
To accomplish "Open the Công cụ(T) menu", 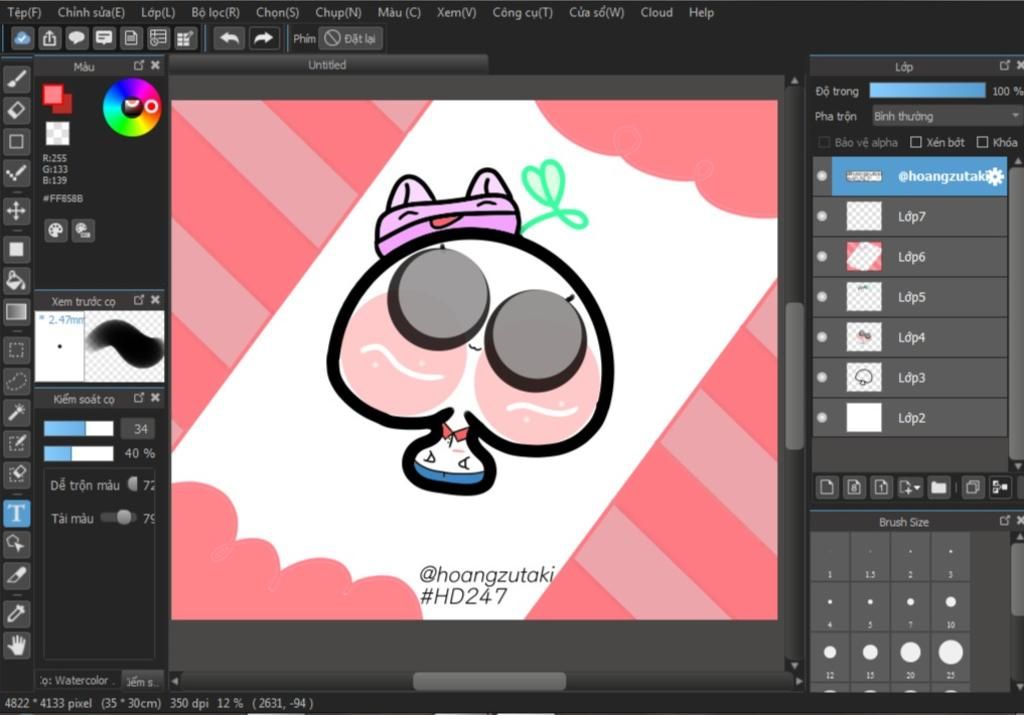I will point(522,12).
